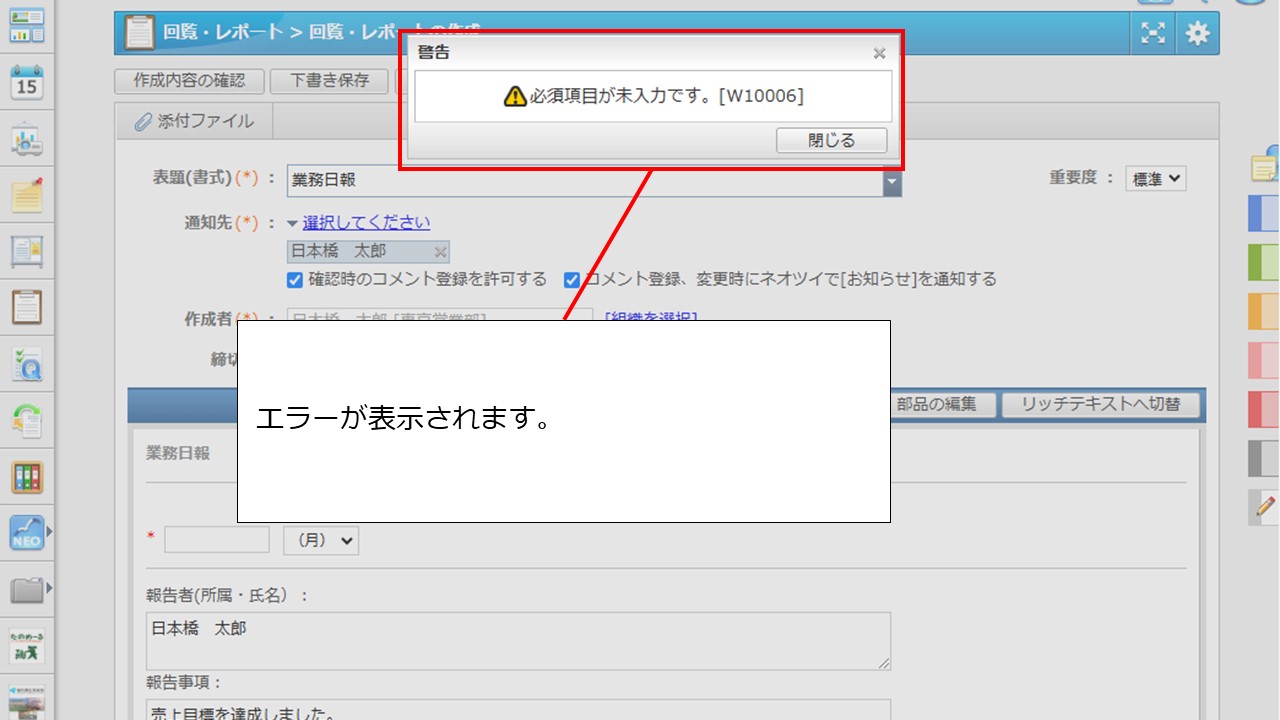Open the clipboard report icon in sidebar

(x=27, y=307)
